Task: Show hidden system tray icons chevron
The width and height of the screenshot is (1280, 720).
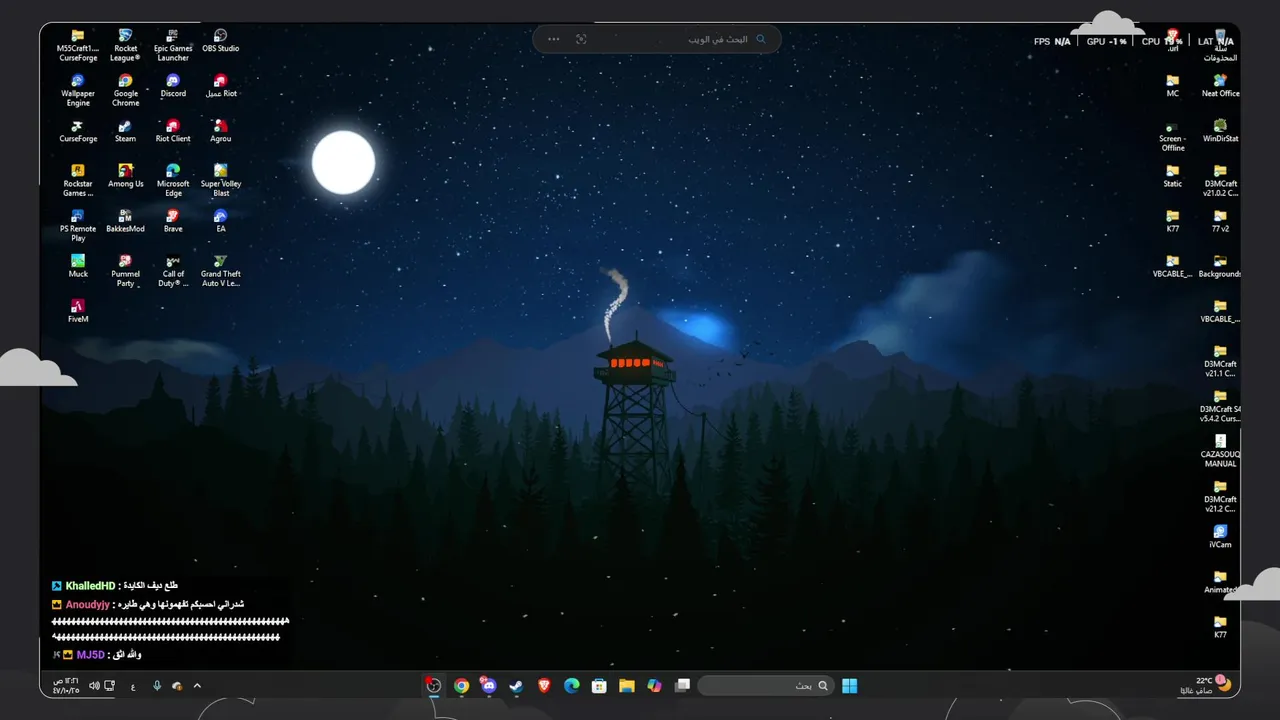Action: (x=197, y=686)
